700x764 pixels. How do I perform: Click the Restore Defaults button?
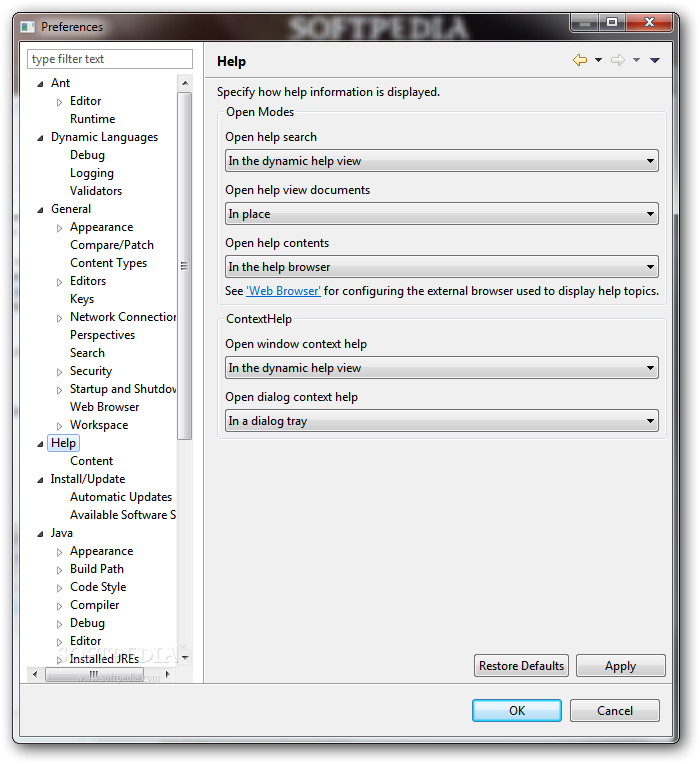point(521,666)
